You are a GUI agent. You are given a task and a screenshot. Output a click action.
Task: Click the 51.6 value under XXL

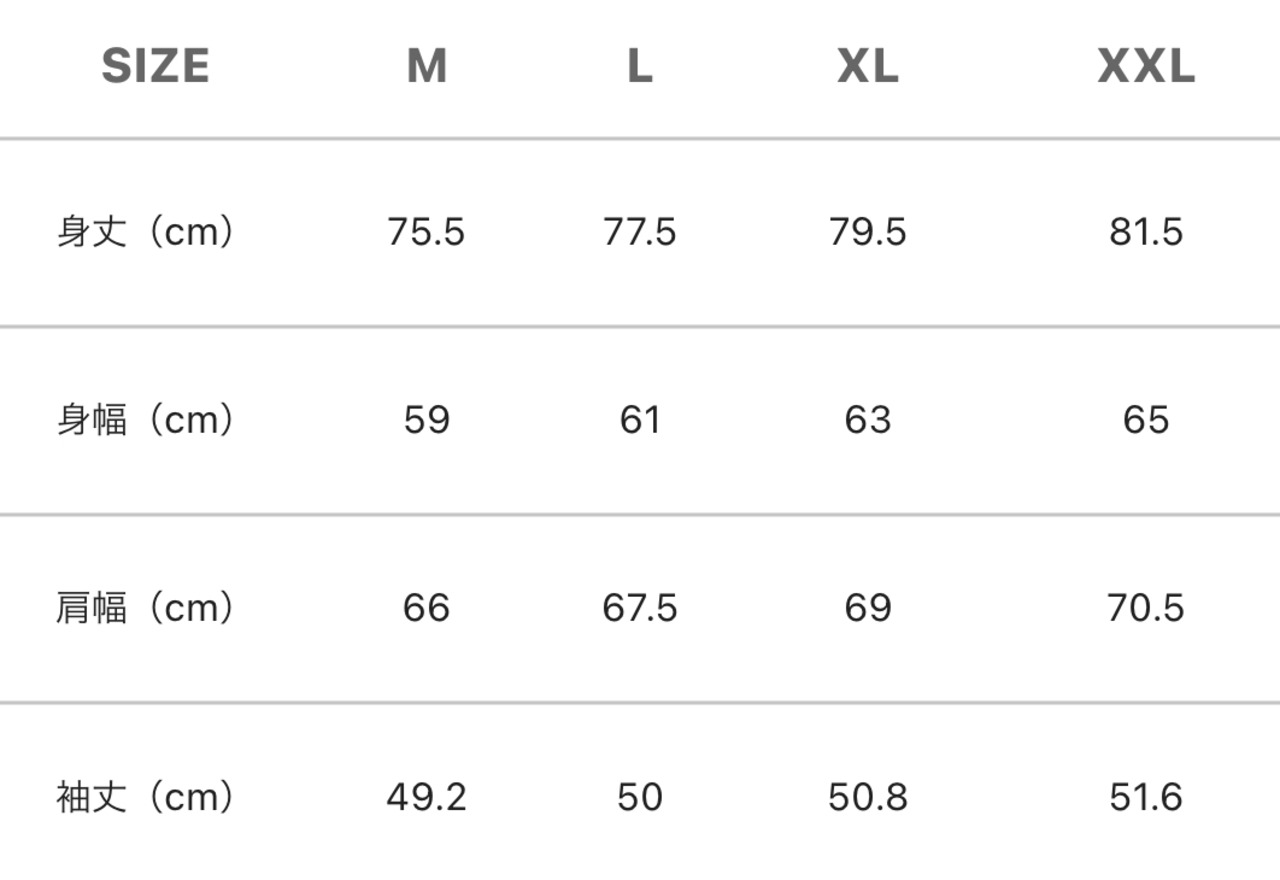(1146, 797)
